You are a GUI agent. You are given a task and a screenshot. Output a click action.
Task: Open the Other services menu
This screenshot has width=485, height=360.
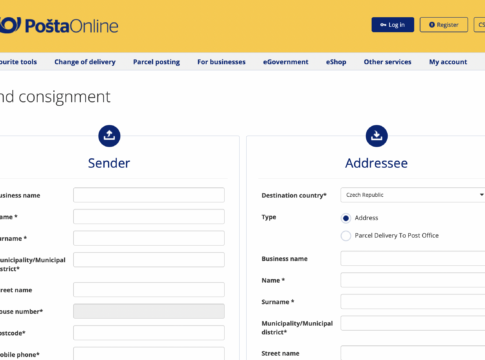[x=387, y=62]
